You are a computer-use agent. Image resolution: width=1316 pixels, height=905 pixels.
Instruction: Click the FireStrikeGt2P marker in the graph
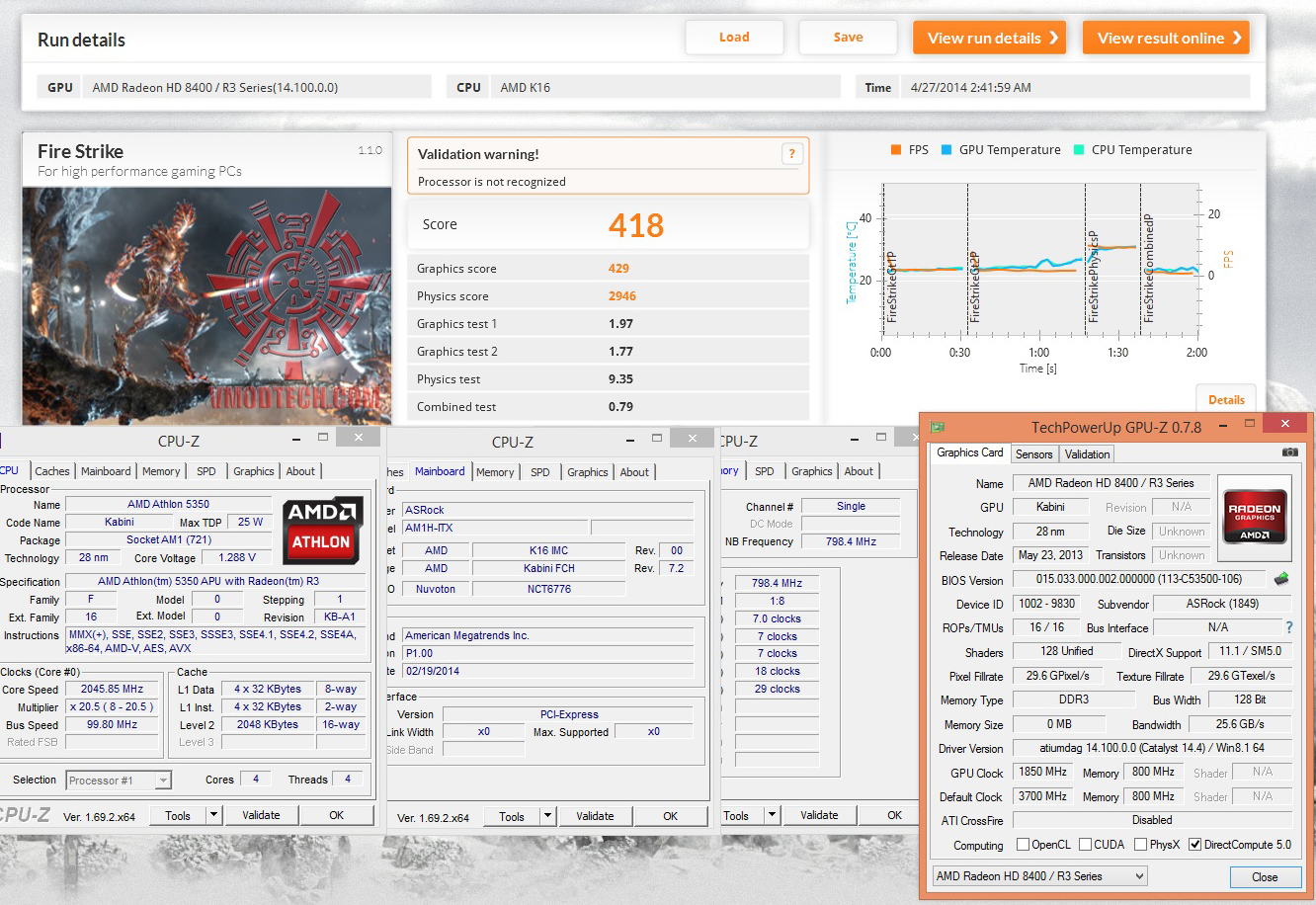[974, 287]
